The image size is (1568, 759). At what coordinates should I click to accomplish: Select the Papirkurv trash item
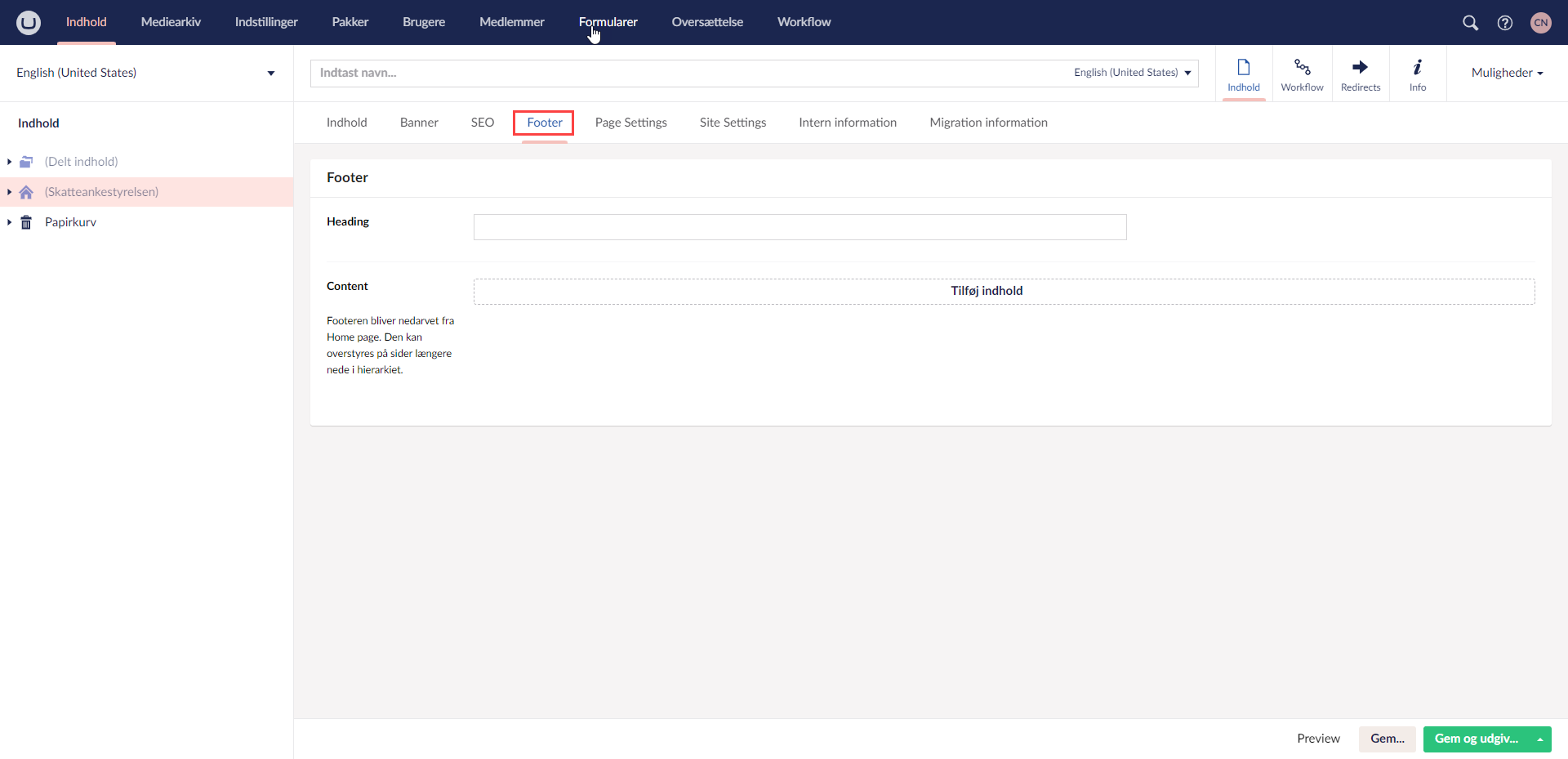pos(70,222)
